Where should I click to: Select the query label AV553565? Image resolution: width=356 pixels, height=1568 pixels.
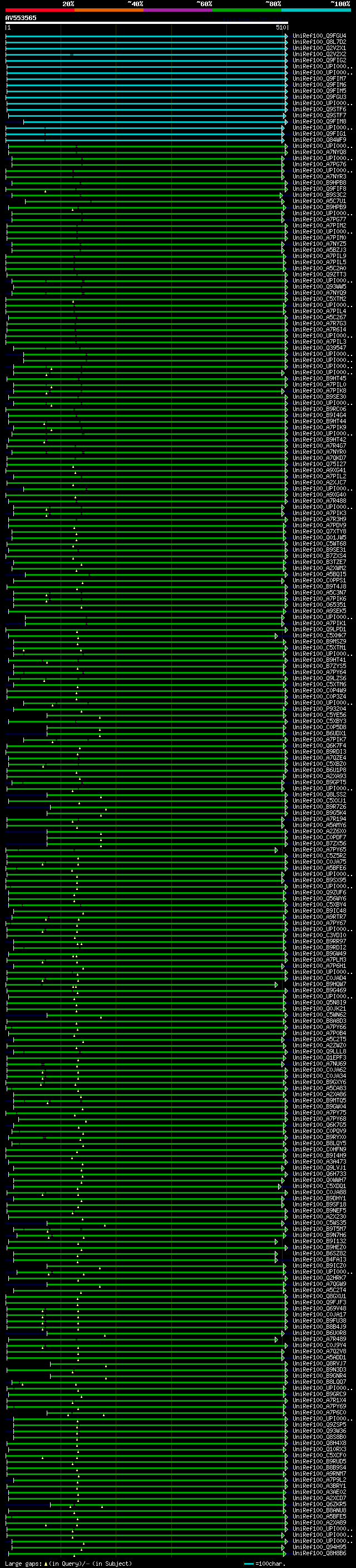click(21, 18)
